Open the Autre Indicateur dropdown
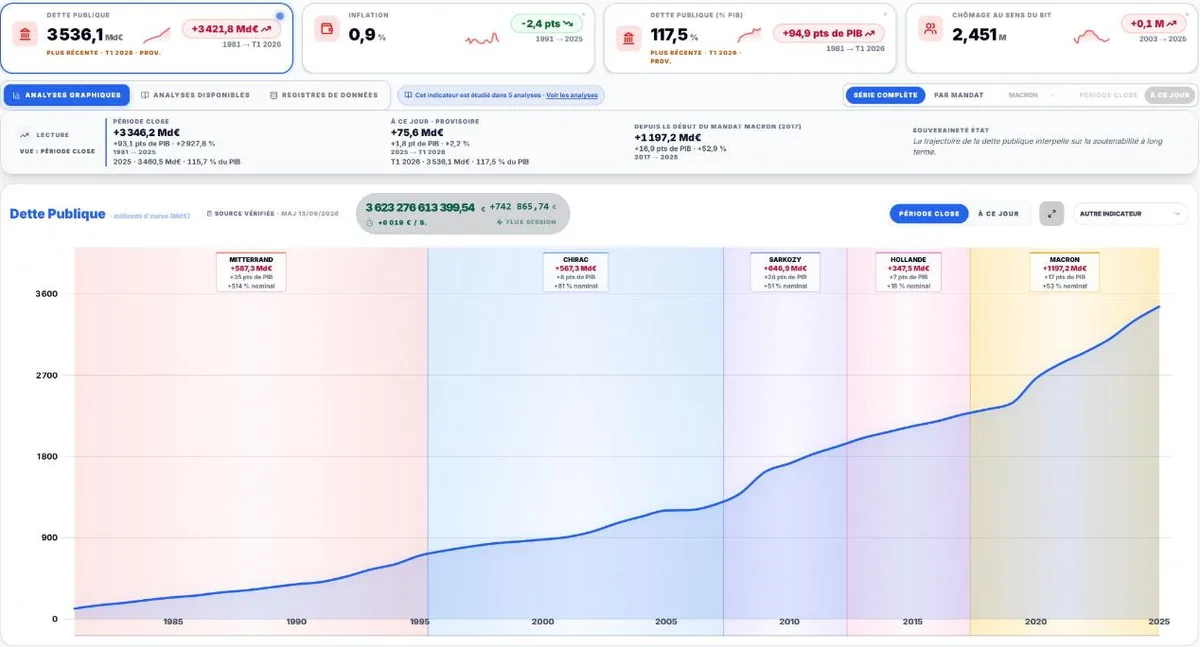Image resolution: width=1200 pixels, height=647 pixels. (x=1131, y=213)
